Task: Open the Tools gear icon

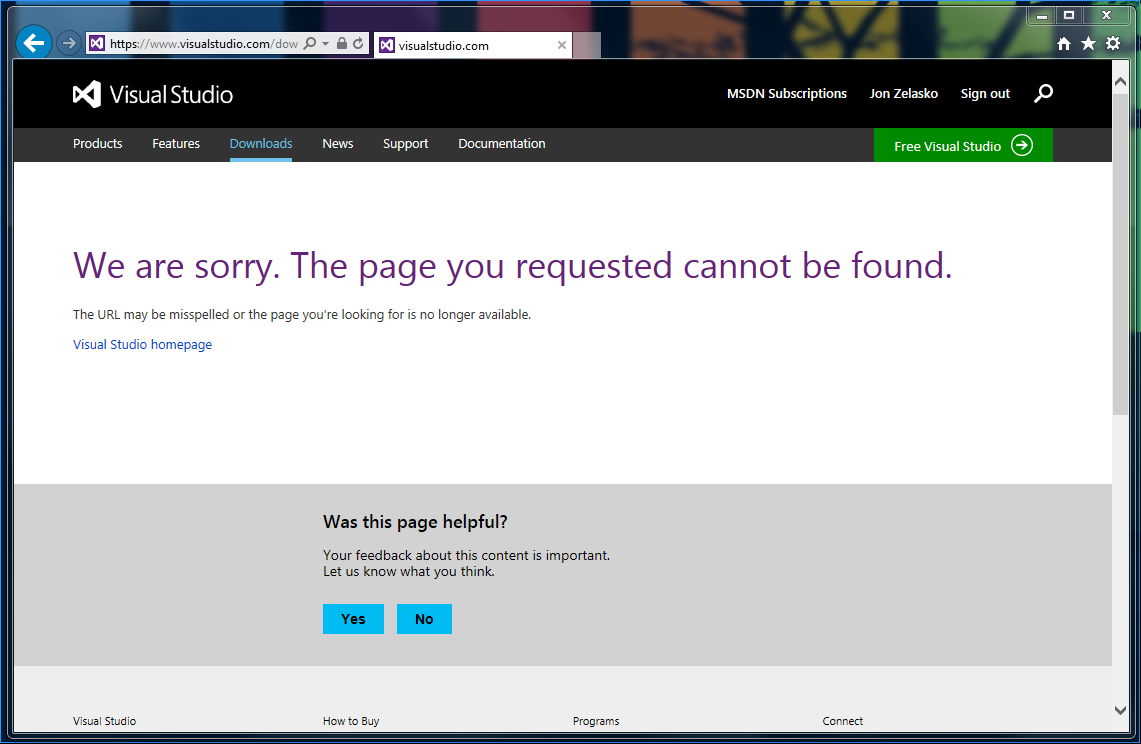Action: 1113,44
